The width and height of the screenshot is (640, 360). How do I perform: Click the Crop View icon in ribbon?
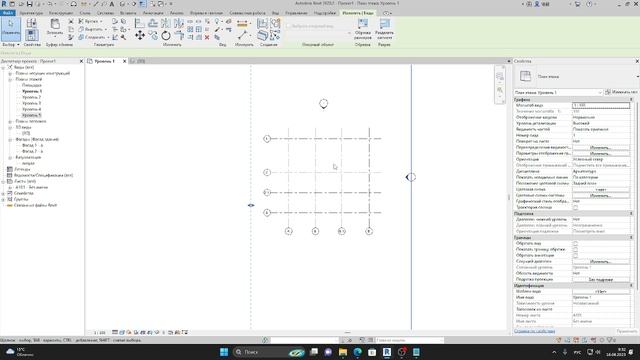tap(362, 24)
